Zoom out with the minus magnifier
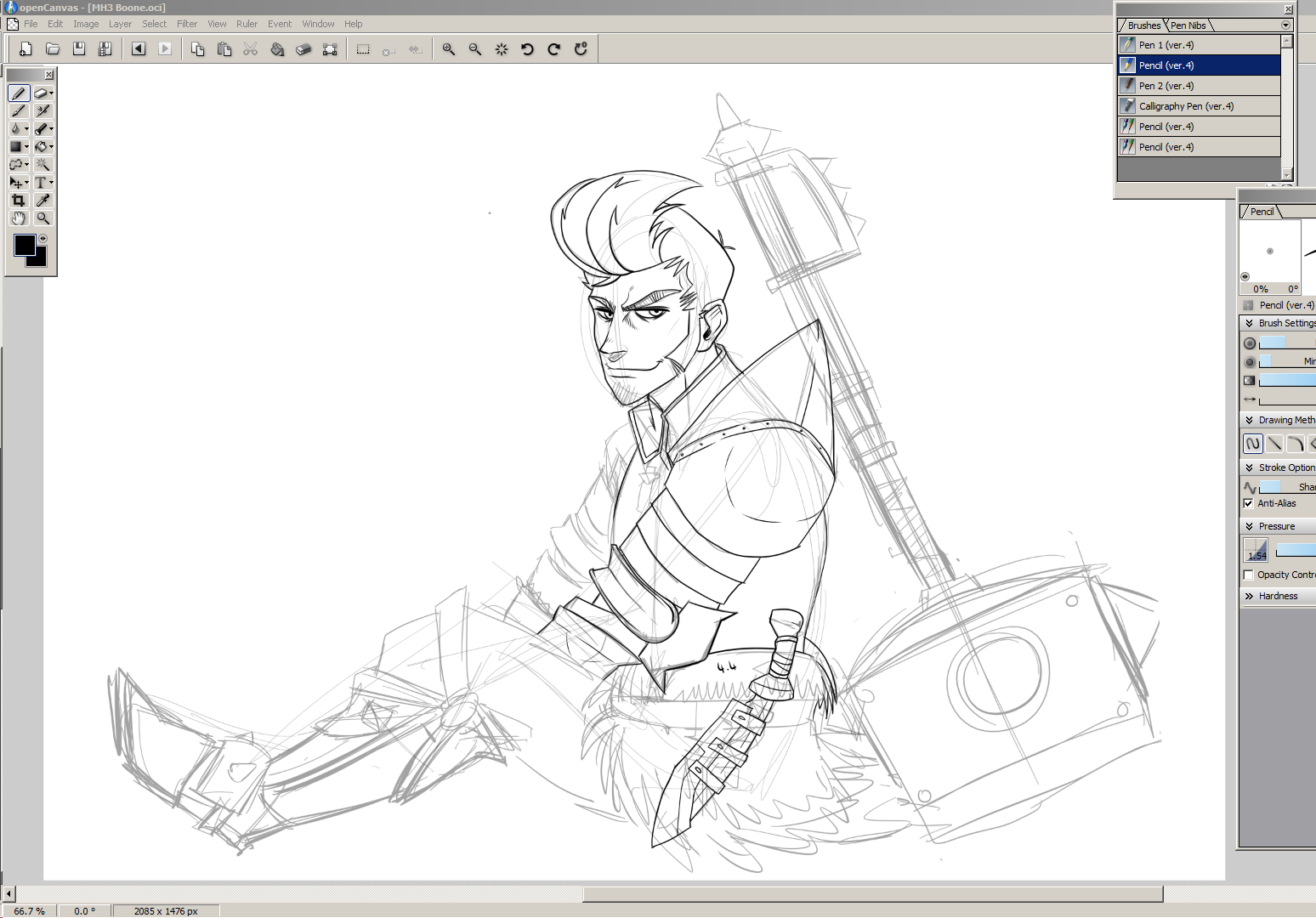 click(x=475, y=49)
